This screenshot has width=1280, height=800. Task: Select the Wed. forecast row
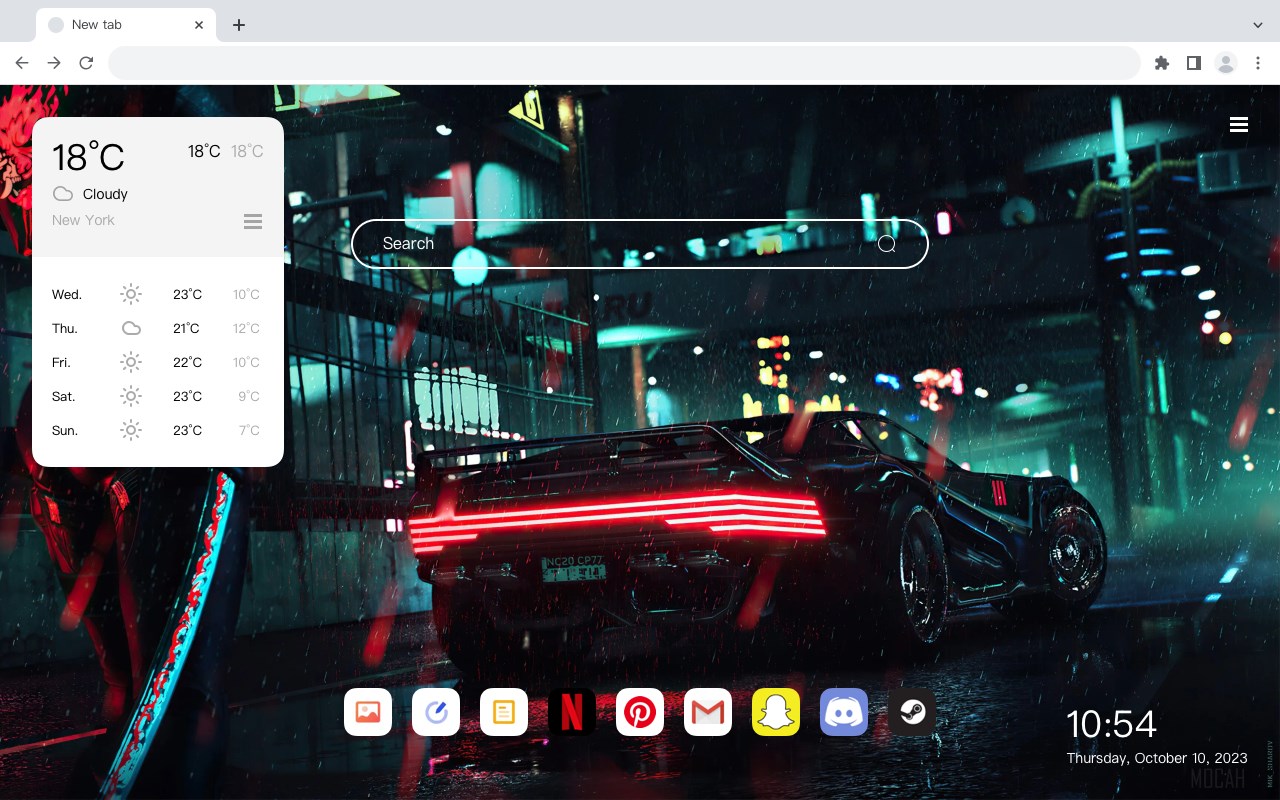[158, 294]
